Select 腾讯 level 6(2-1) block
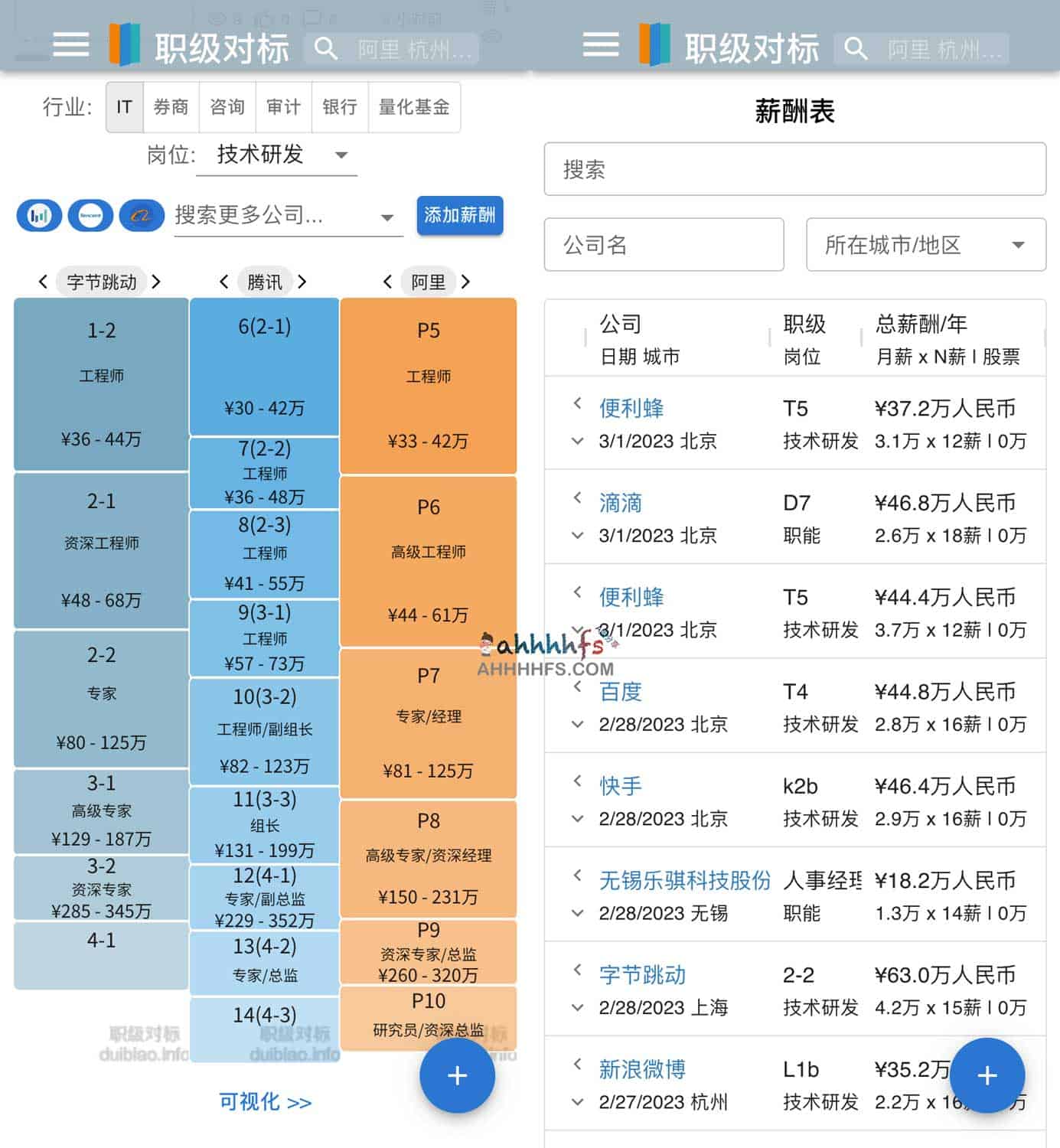Screen dimensions: 1060x1148 click(265, 367)
